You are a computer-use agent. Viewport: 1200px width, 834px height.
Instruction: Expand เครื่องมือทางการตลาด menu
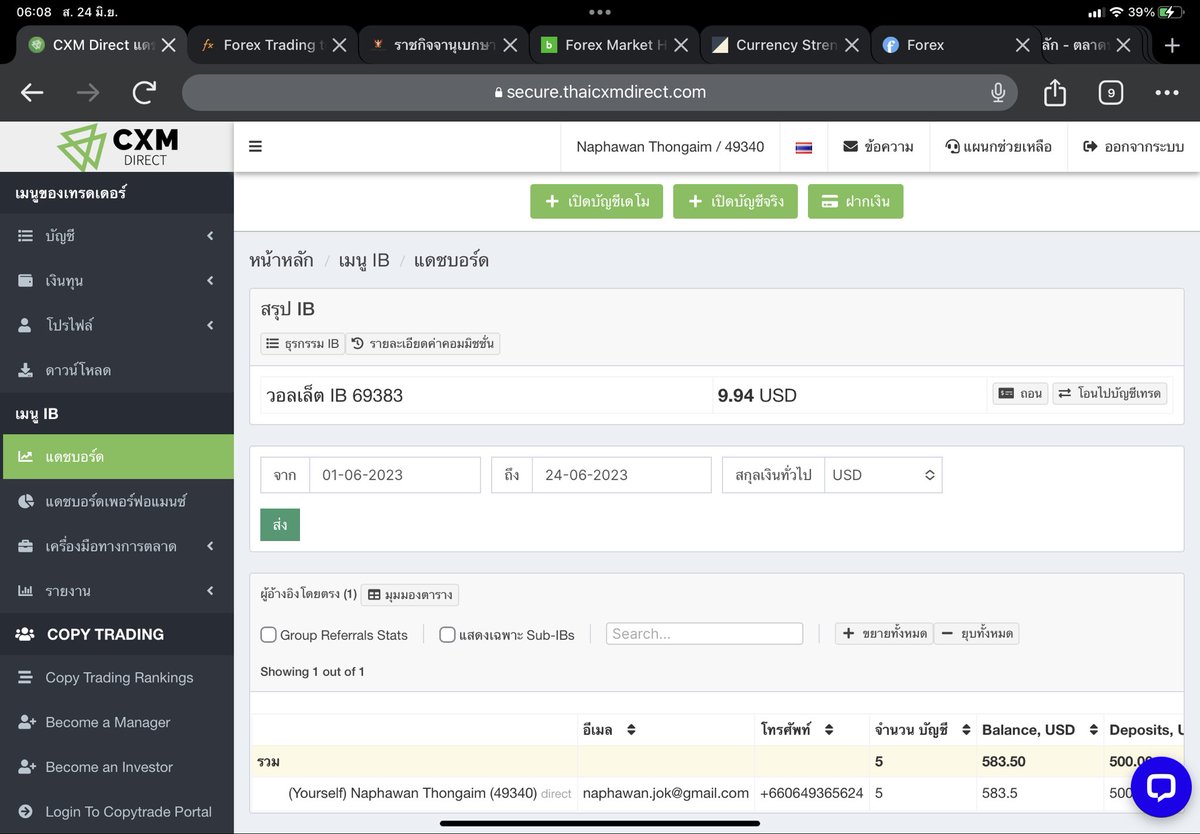point(117,546)
